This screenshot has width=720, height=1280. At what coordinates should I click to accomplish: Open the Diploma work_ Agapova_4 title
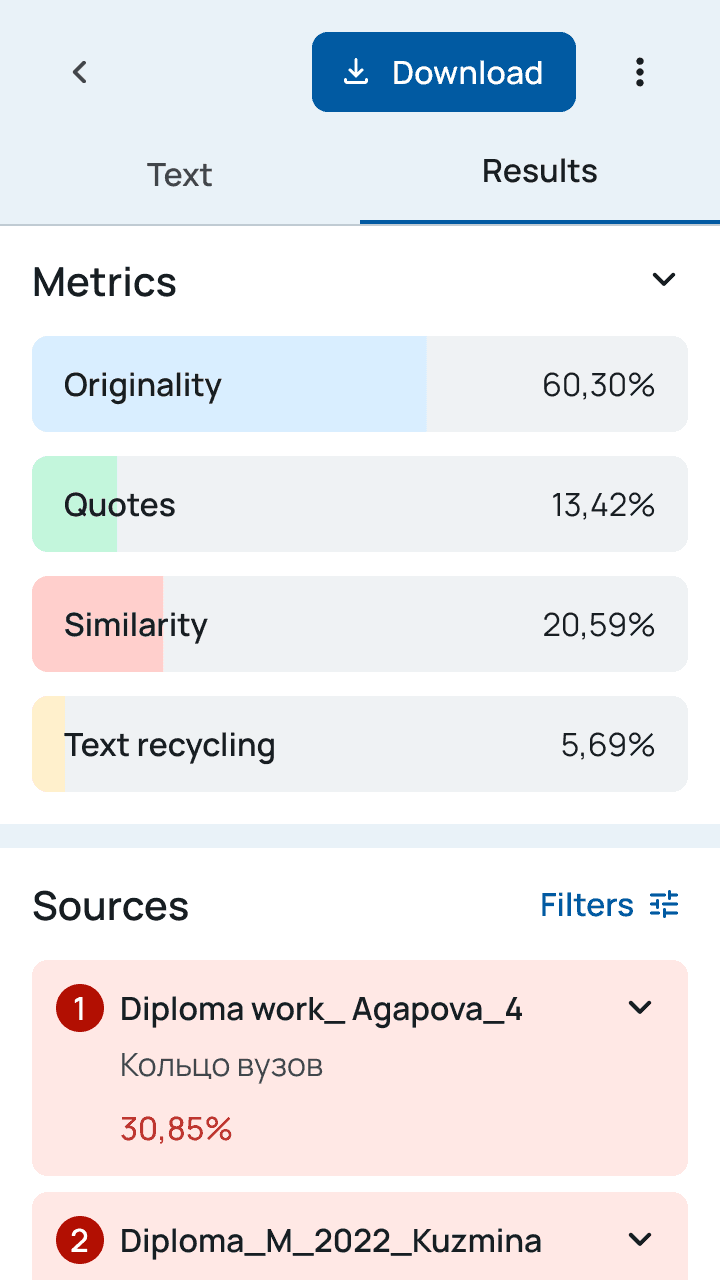click(x=321, y=1009)
